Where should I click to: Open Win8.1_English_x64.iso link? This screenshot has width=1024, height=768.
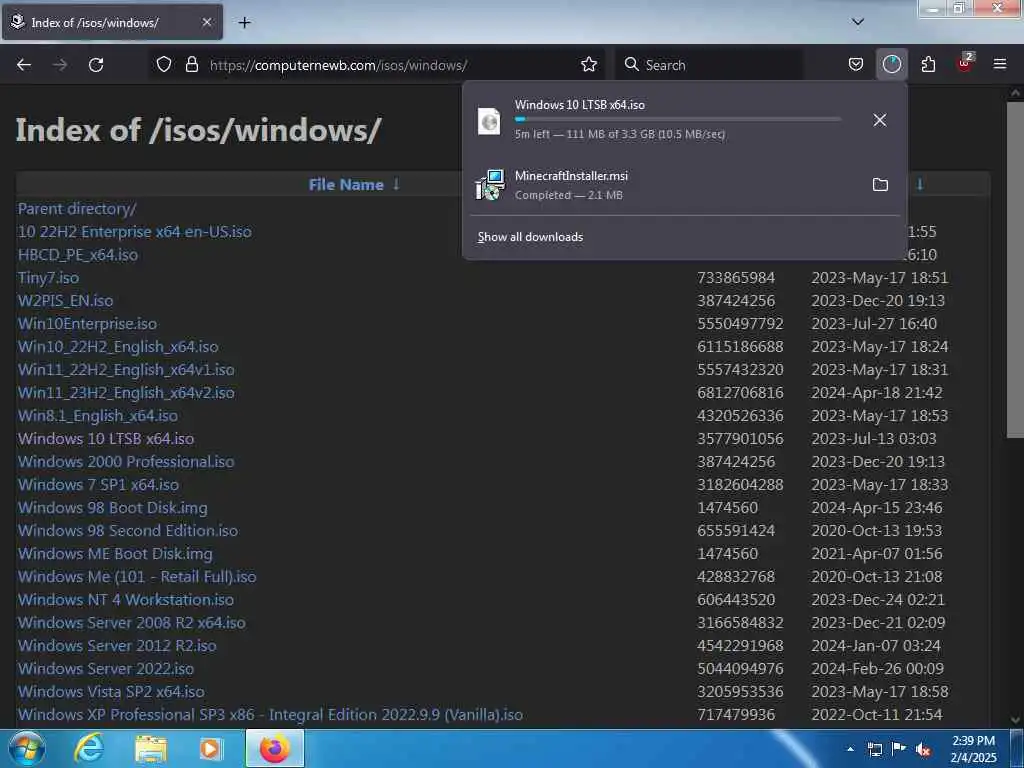coord(97,415)
